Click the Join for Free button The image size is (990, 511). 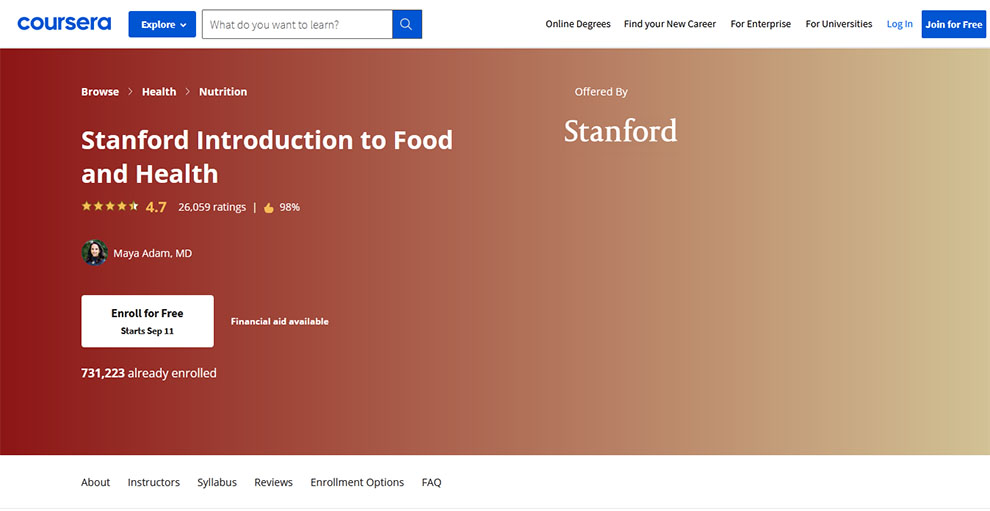[953, 24]
